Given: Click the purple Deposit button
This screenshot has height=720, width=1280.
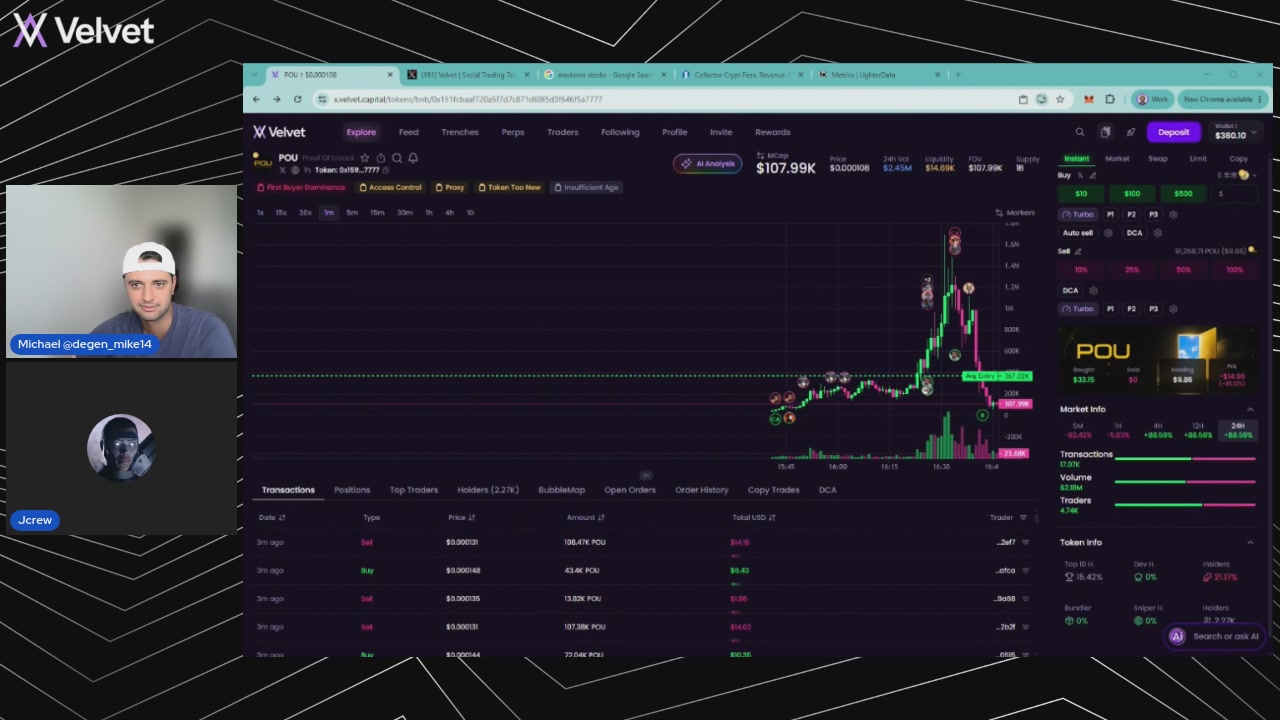Looking at the screenshot, I should pyautogui.click(x=1174, y=132).
